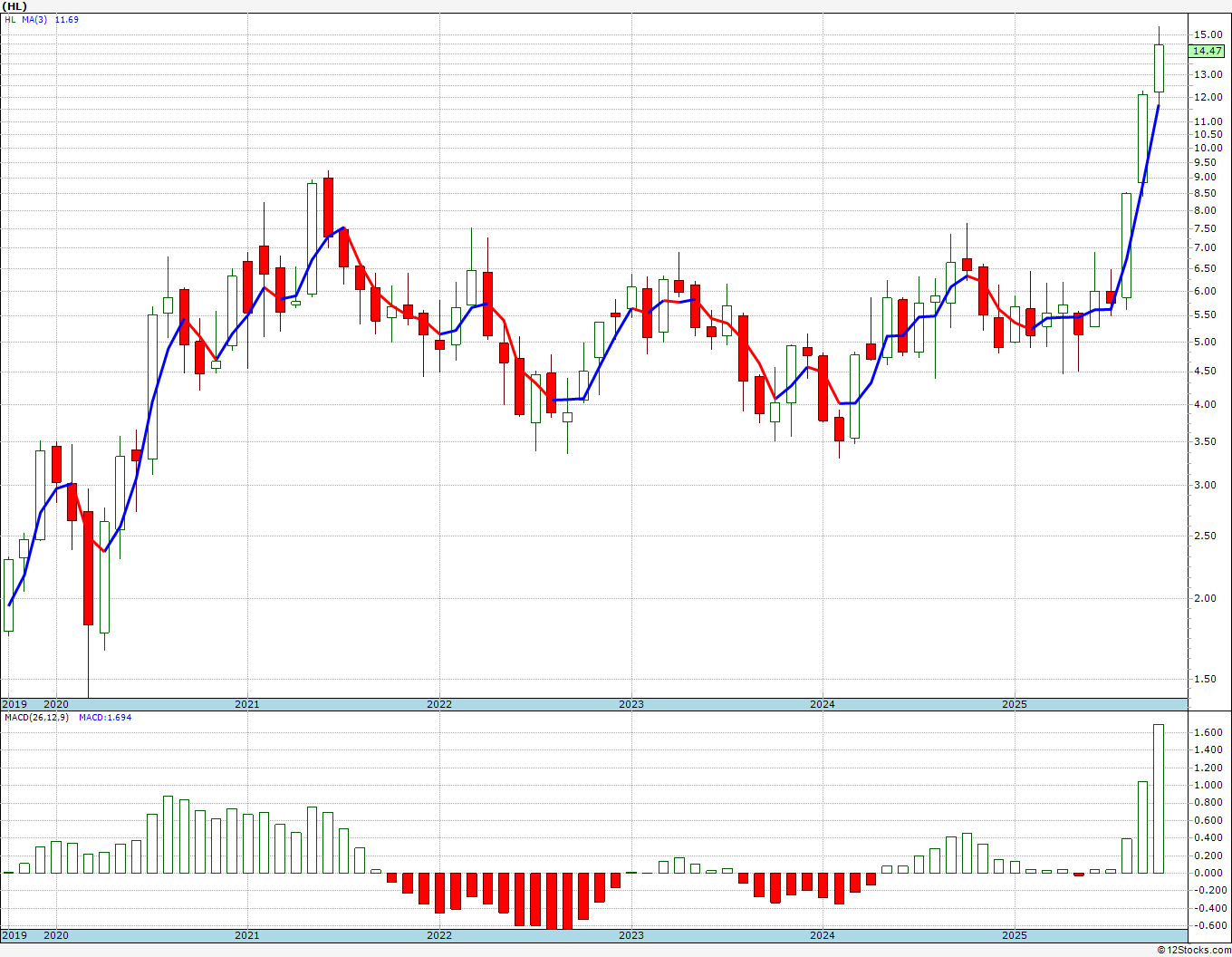Image resolution: width=1232 pixels, height=957 pixels.
Task: Click the MACD:1.694 value label
Action: [x=105, y=717]
